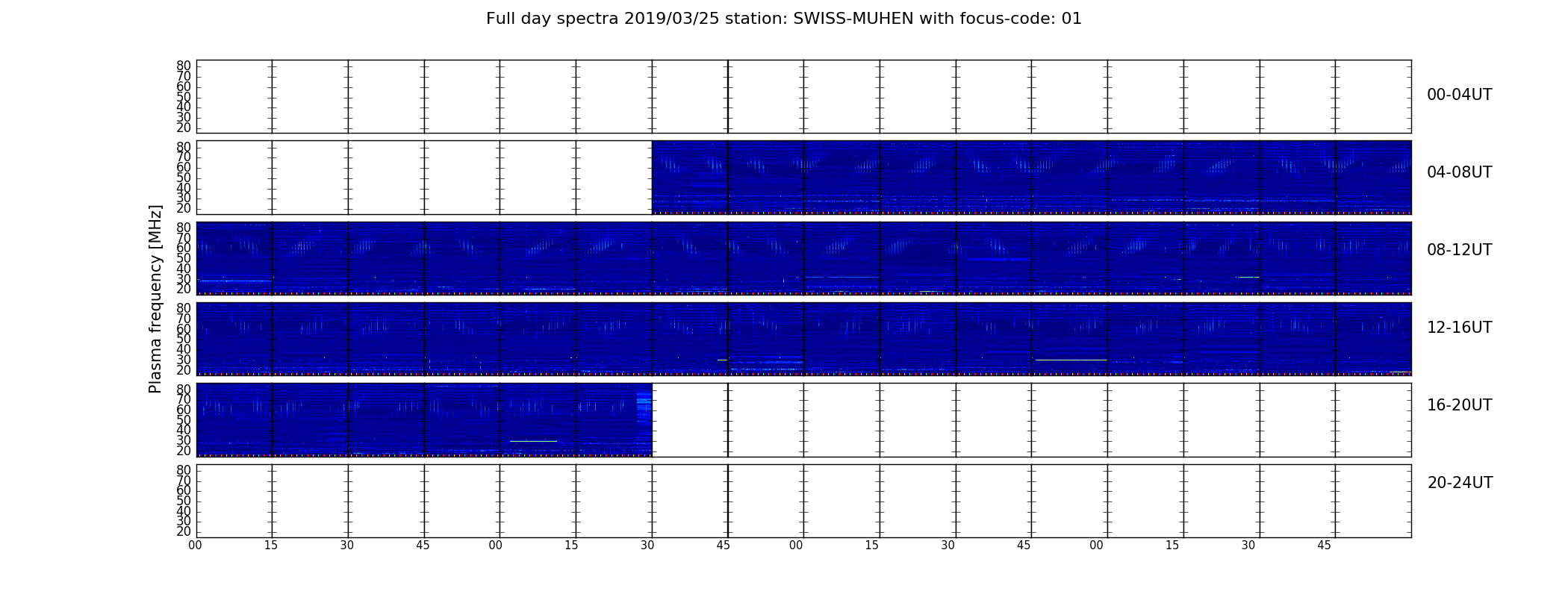The height and width of the screenshot is (597, 1568).
Task: Click the "focus-code: 01" text in the title
Action: pyautogui.click(x=1020, y=19)
